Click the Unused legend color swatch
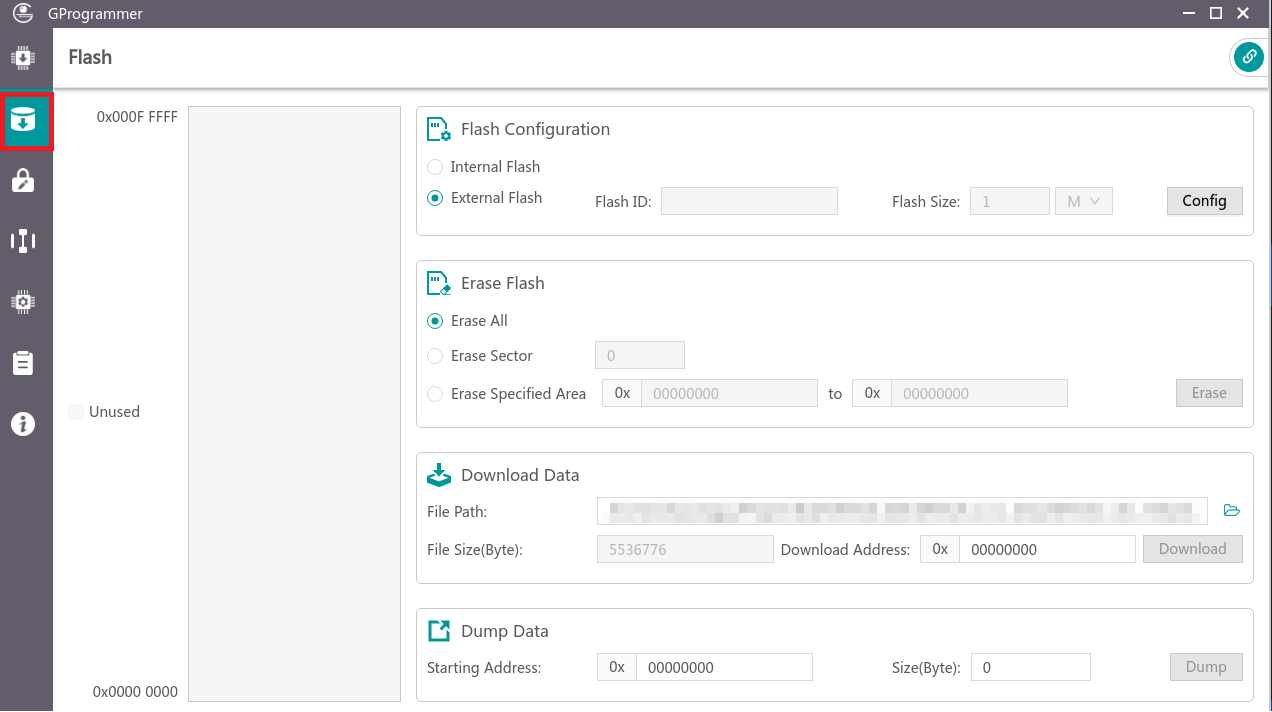This screenshot has height=712, width=1272. pos(76,412)
